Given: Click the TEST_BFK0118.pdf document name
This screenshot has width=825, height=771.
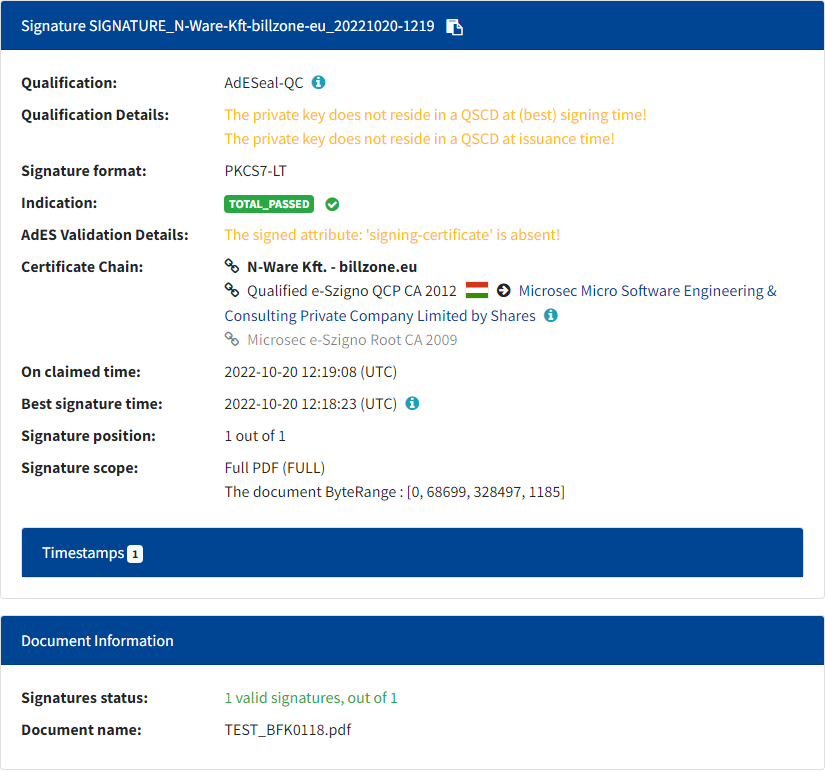Looking at the screenshot, I should (x=288, y=730).
